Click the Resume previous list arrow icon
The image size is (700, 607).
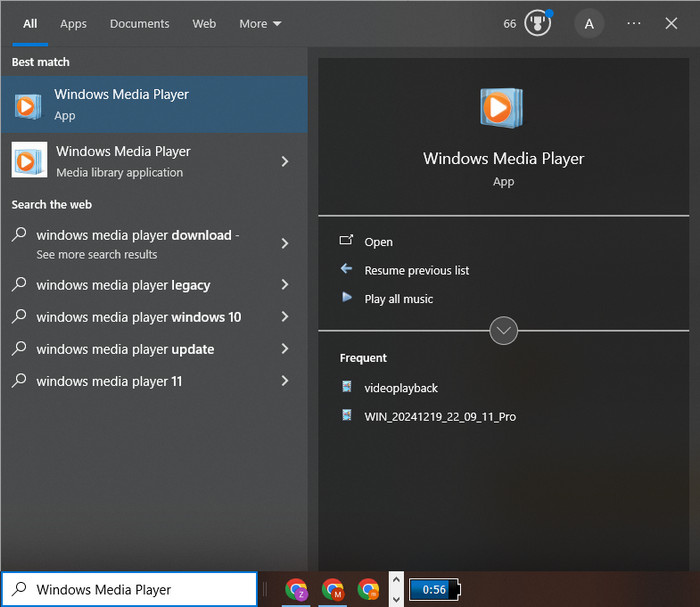pos(346,269)
